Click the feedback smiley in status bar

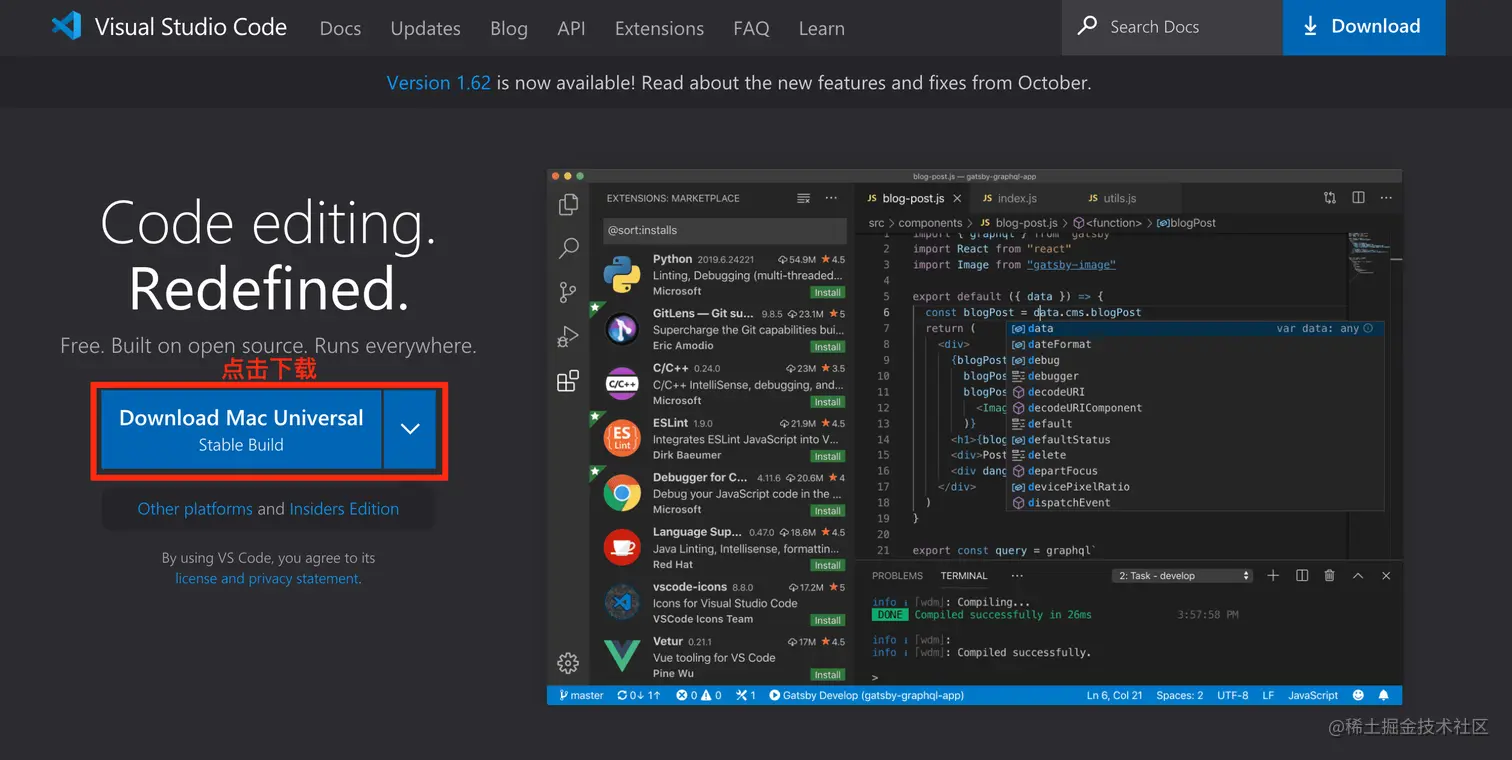coord(1358,695)
